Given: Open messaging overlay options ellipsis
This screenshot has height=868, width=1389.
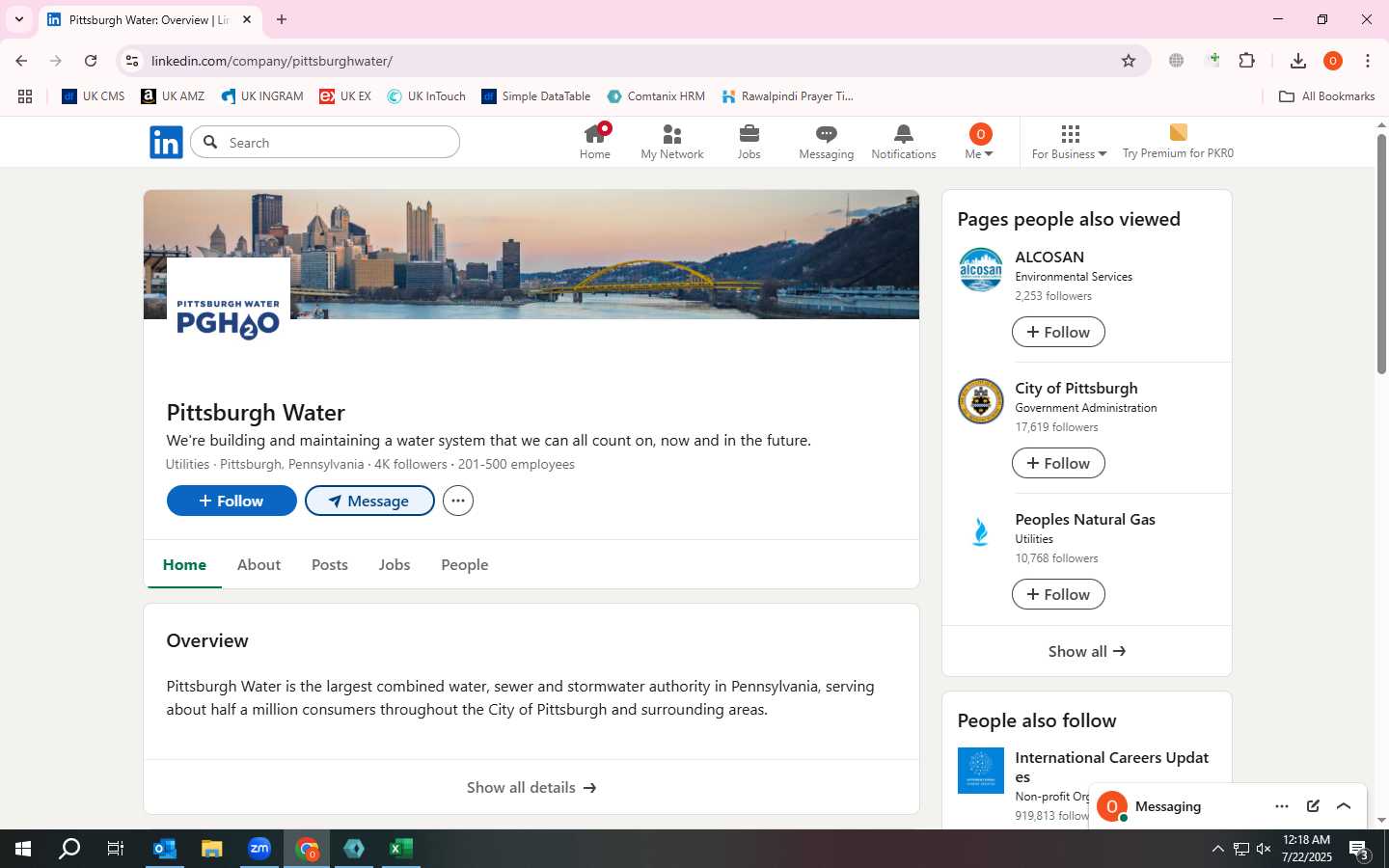Looking at the screenshot, I should (x=1281, y=806).
